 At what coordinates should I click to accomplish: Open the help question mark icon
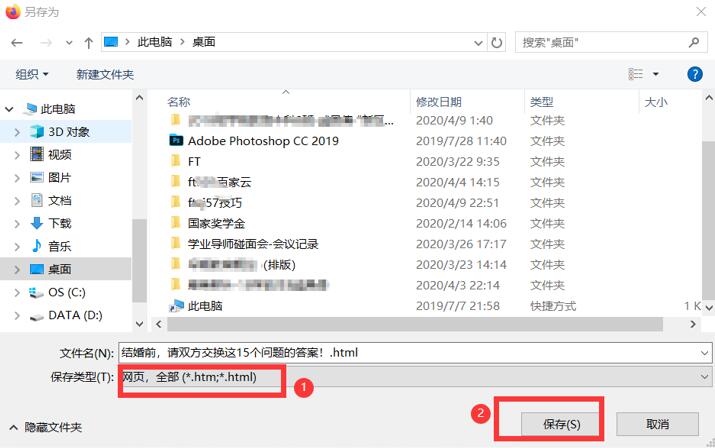click(694, 74)
